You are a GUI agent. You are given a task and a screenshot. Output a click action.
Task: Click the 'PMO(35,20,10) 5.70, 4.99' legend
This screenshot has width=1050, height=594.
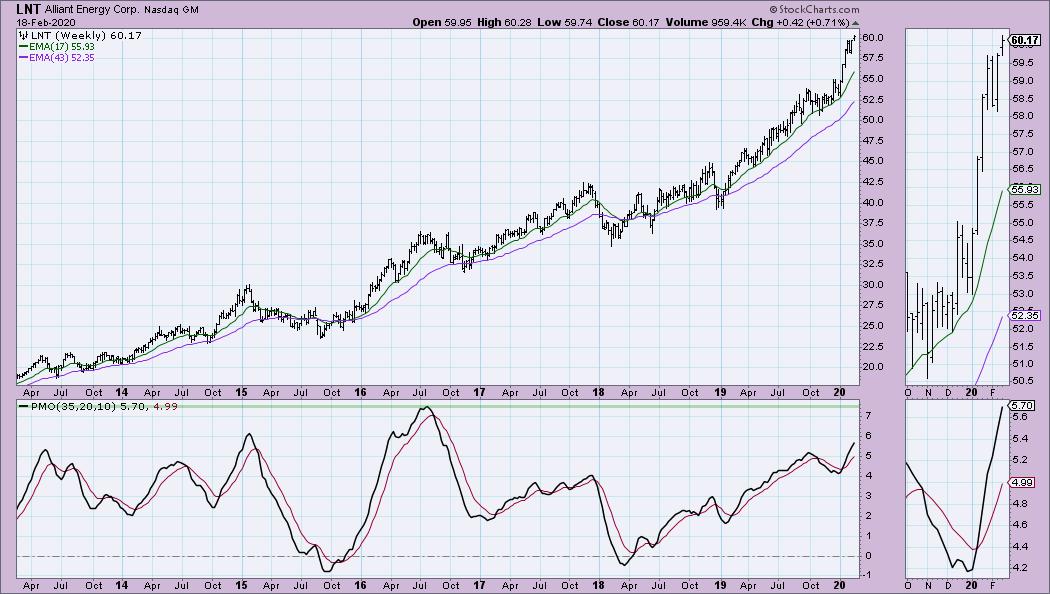click(98, 406)
